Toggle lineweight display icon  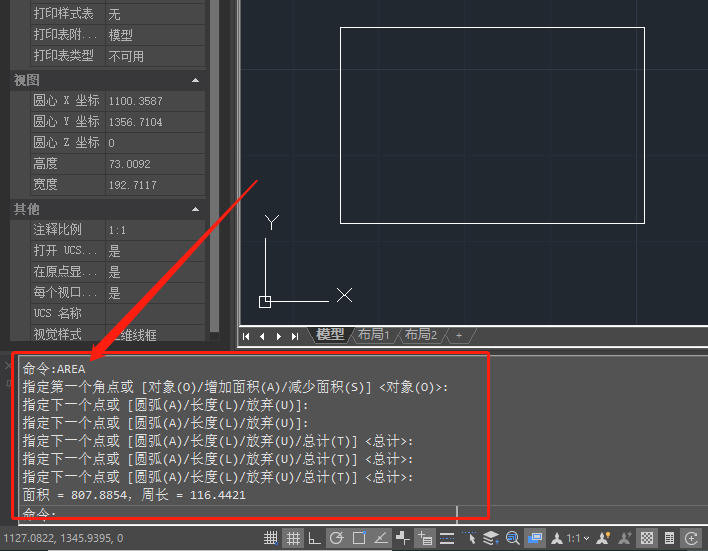447,538
